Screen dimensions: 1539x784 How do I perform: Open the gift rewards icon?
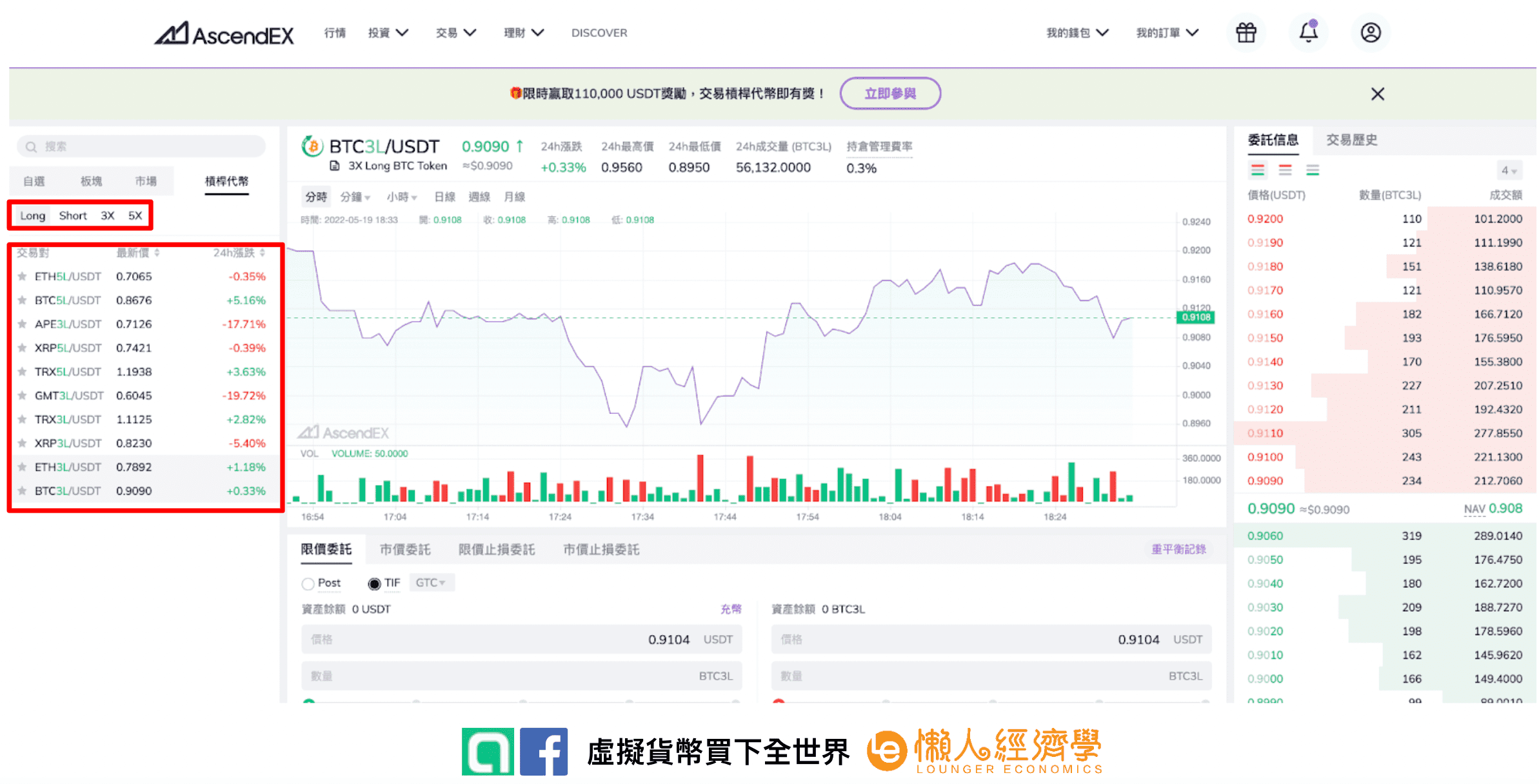[1246, 32]
